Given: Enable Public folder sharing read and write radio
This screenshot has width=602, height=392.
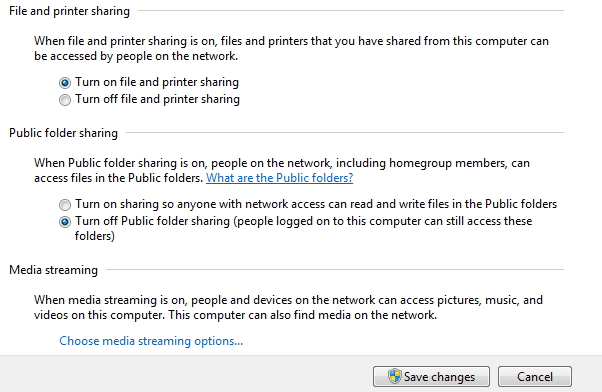Looking at the screenshot, I should 65,205.
